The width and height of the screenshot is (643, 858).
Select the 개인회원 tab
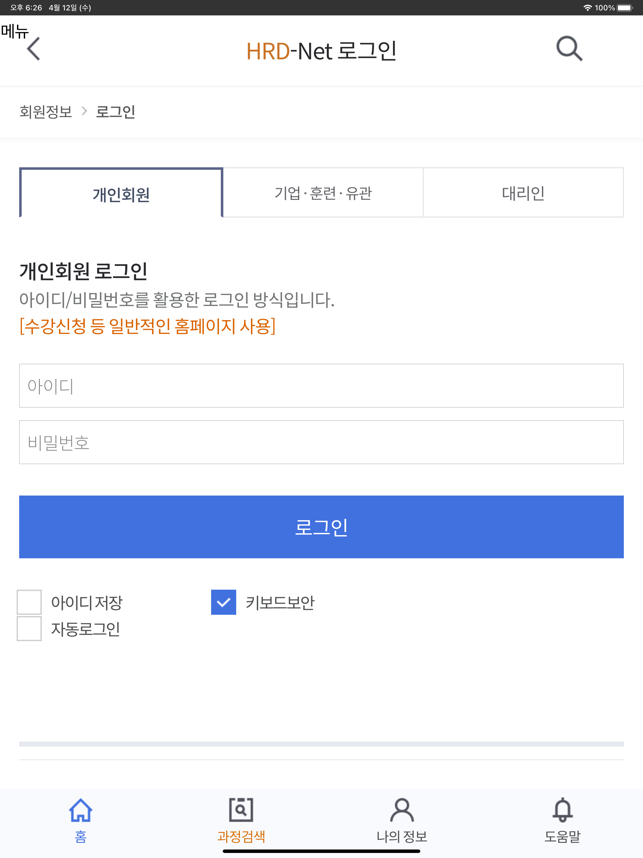[x=121, y=193]
